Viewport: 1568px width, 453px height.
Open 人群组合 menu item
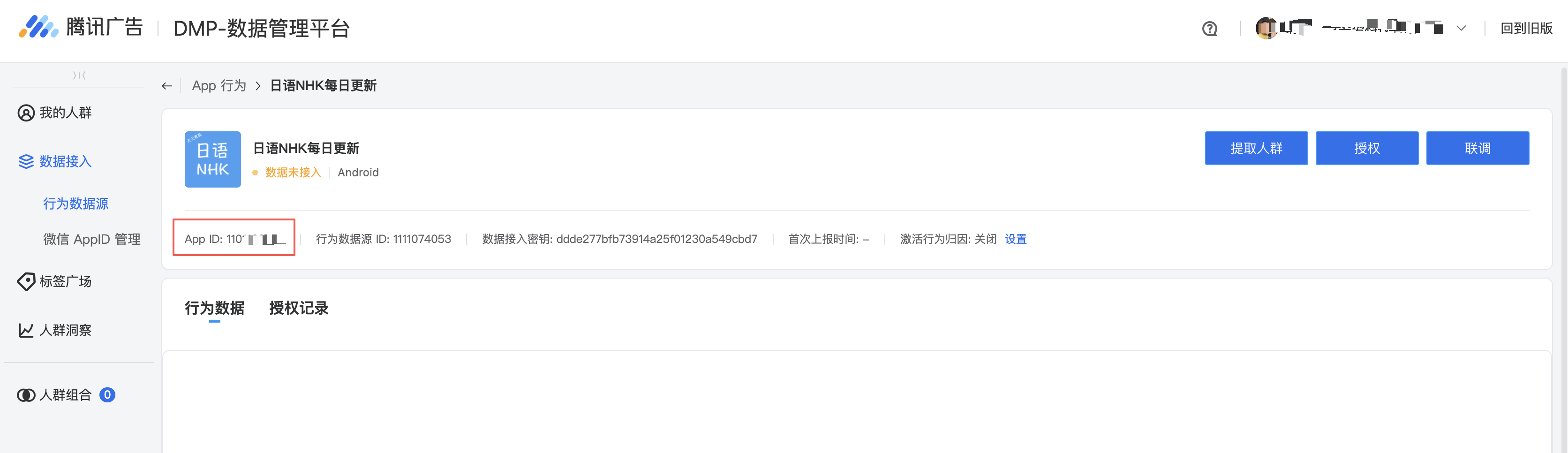66,395
